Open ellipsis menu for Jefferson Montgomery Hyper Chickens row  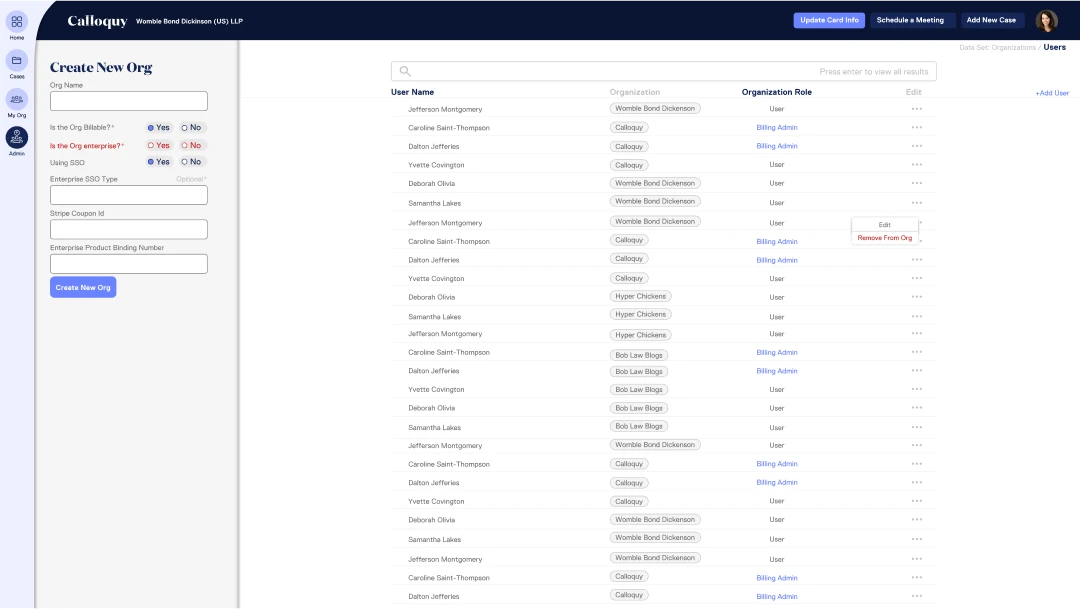point(916,333)
